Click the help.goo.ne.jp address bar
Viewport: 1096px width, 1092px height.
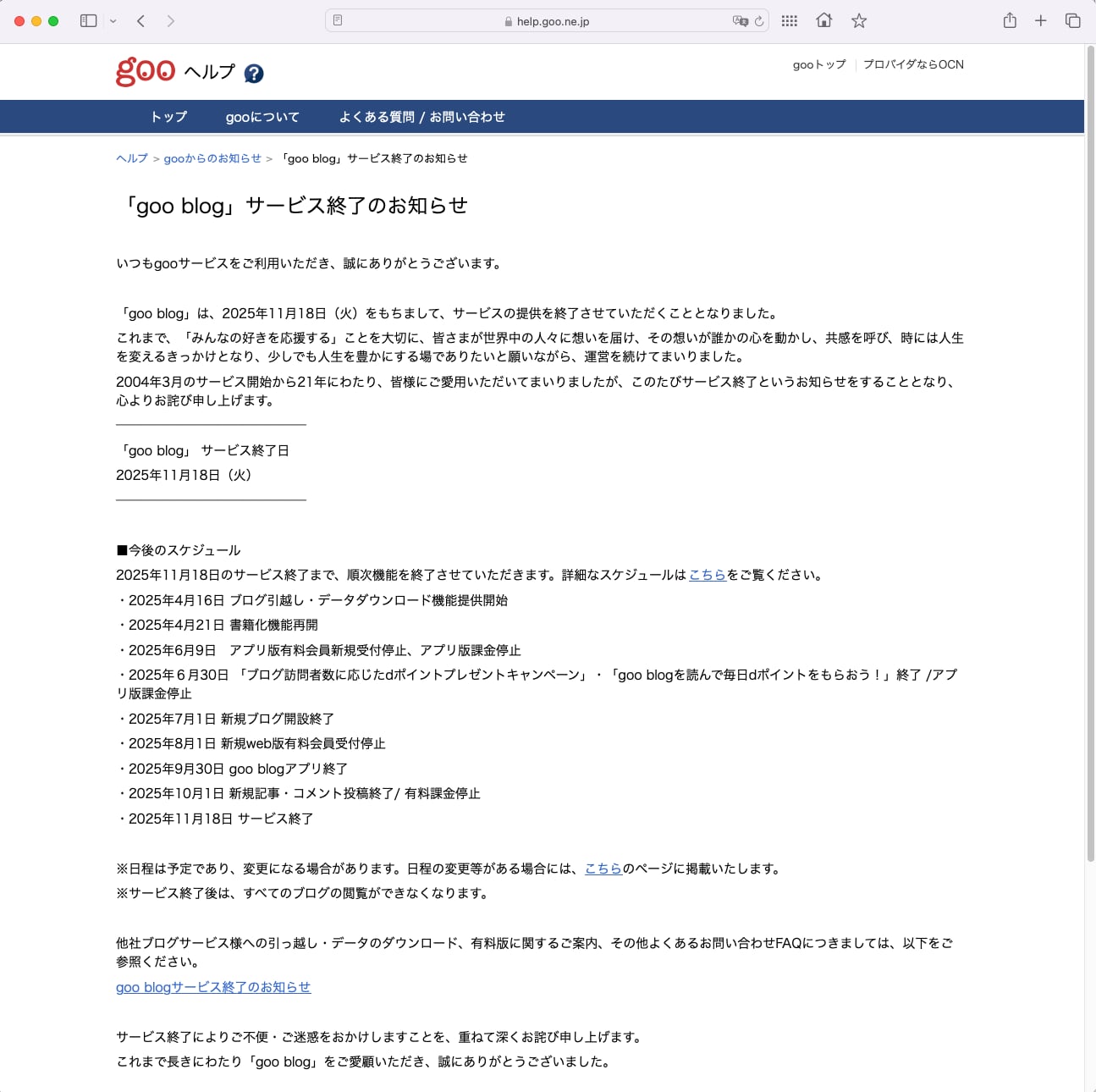pyautogui.click(x=546, y=21)
